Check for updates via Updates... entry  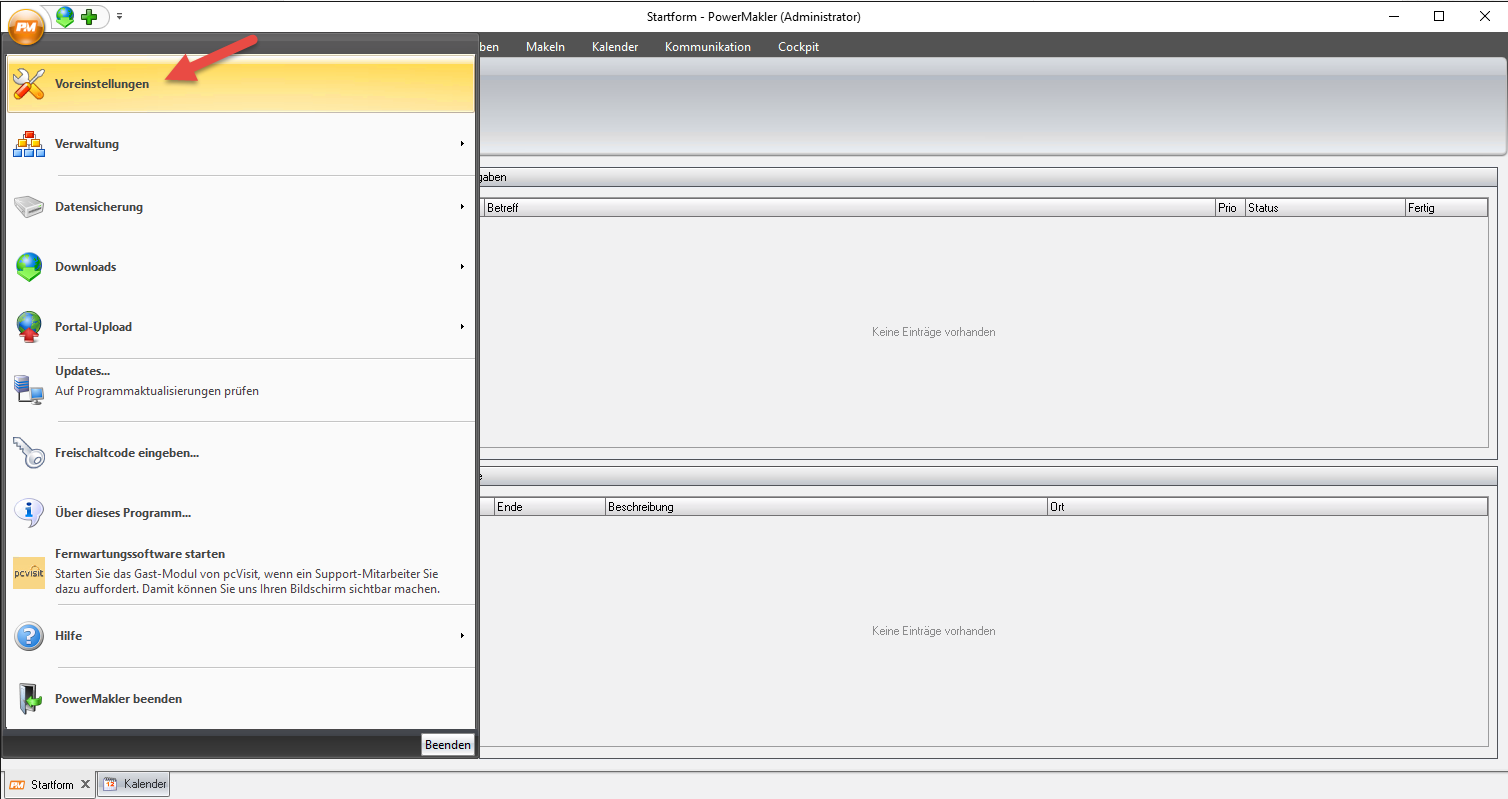click(240, 389)
